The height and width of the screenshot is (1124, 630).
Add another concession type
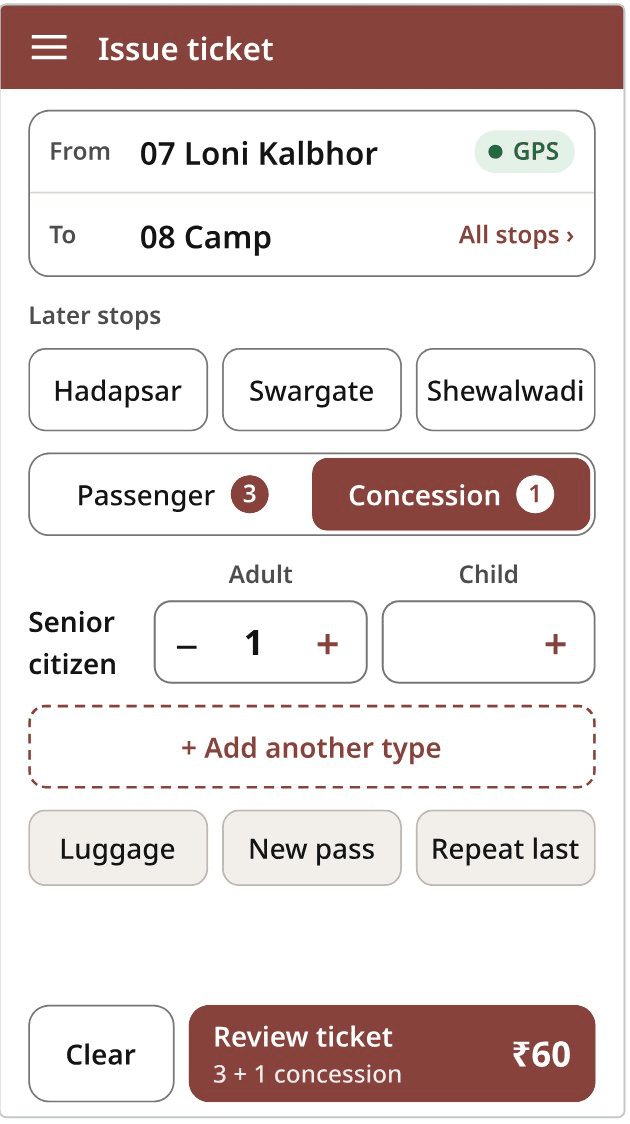pyautogui.click(x=312, y=748)
